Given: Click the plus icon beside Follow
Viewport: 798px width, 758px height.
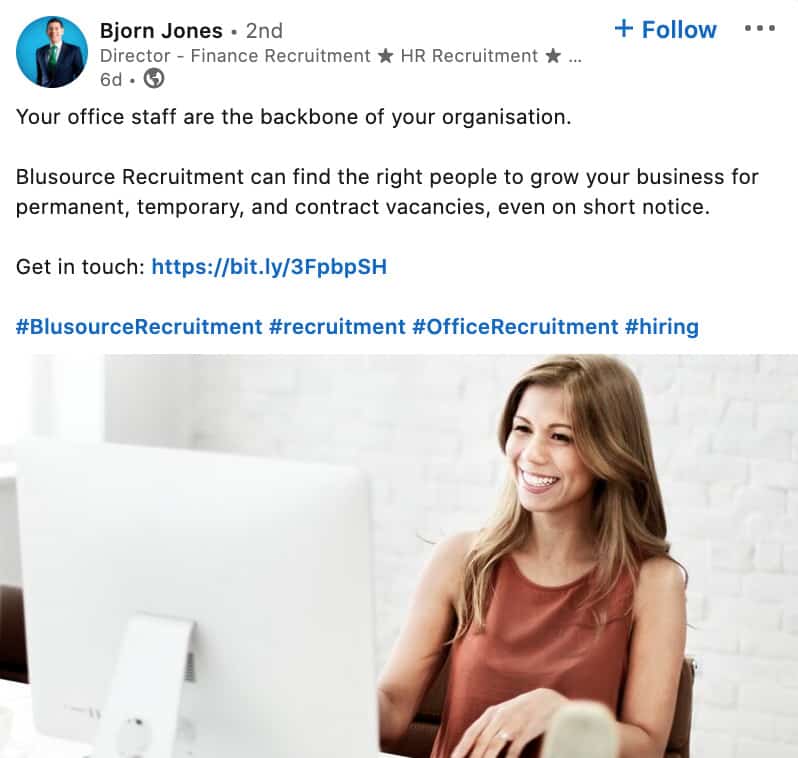Looking at the screenshot, I should pyautogui.click(x=624, y=29).
